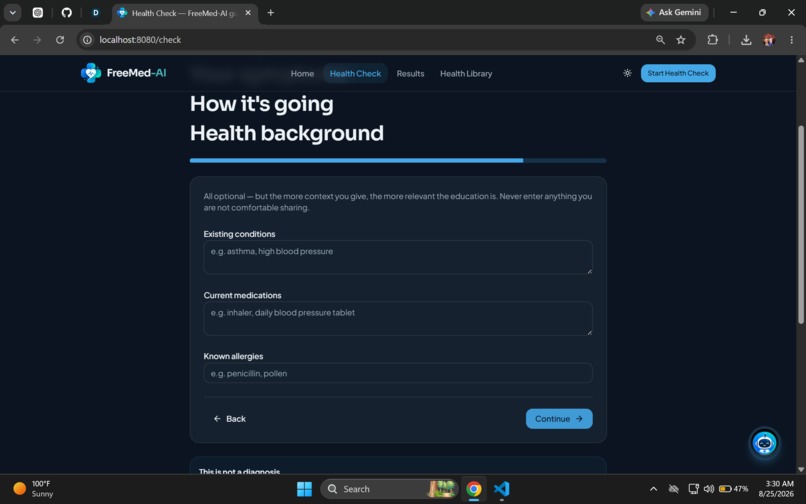Open Health Library navigation item
Screen dimensions: 806x504
[466, 74]
